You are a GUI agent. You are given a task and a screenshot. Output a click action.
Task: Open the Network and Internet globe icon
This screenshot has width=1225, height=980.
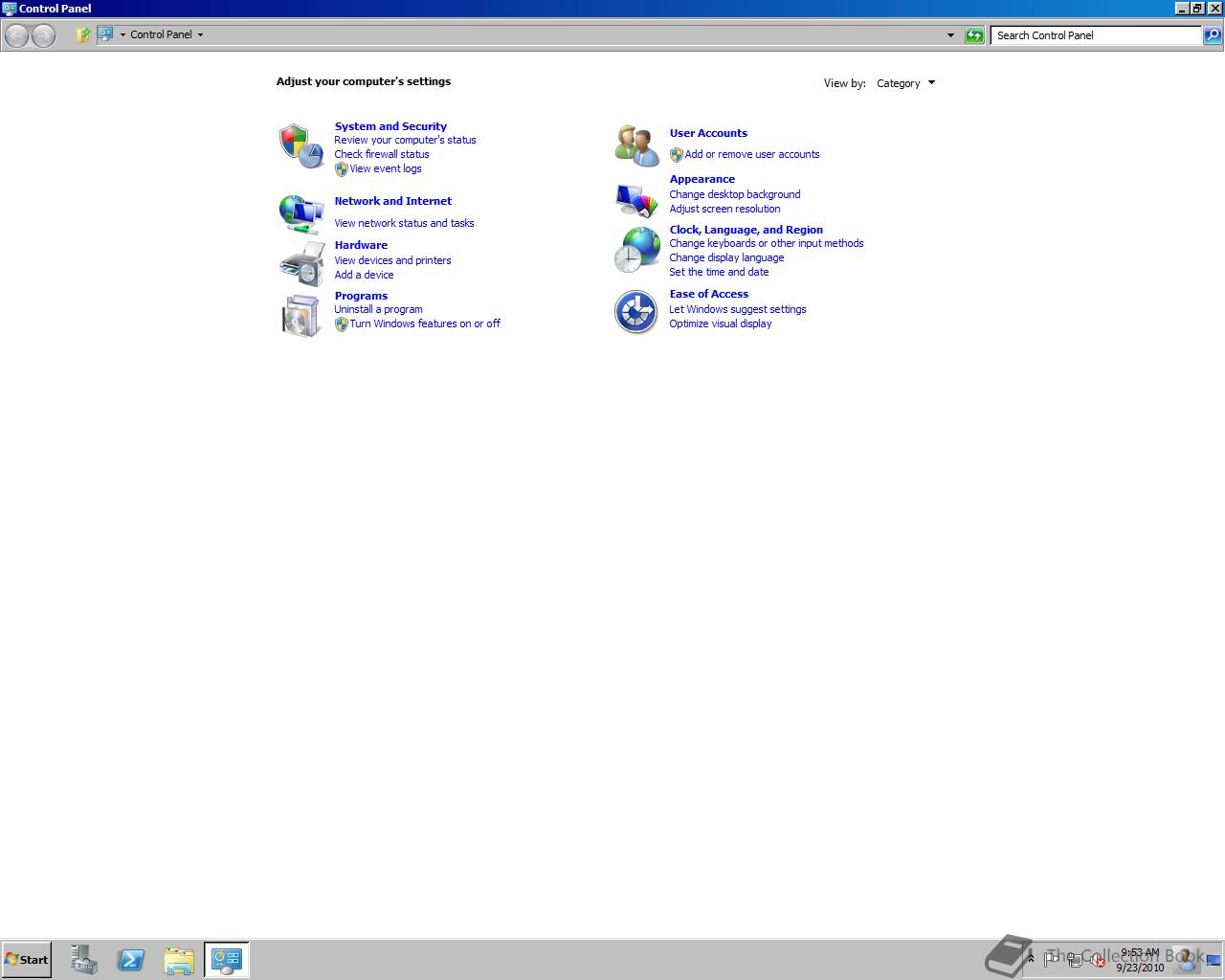(x=301, y=213)
